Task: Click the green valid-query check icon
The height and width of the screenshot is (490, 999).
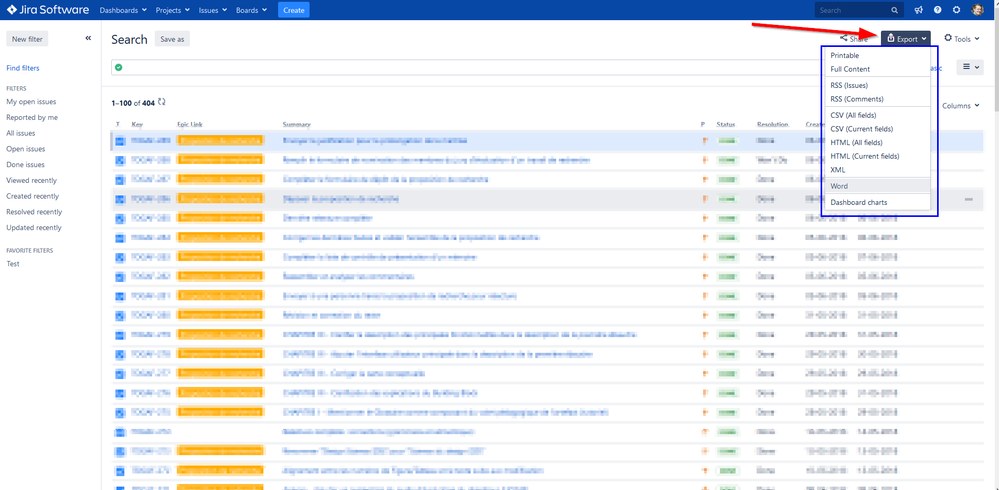Action: point(119,68)
